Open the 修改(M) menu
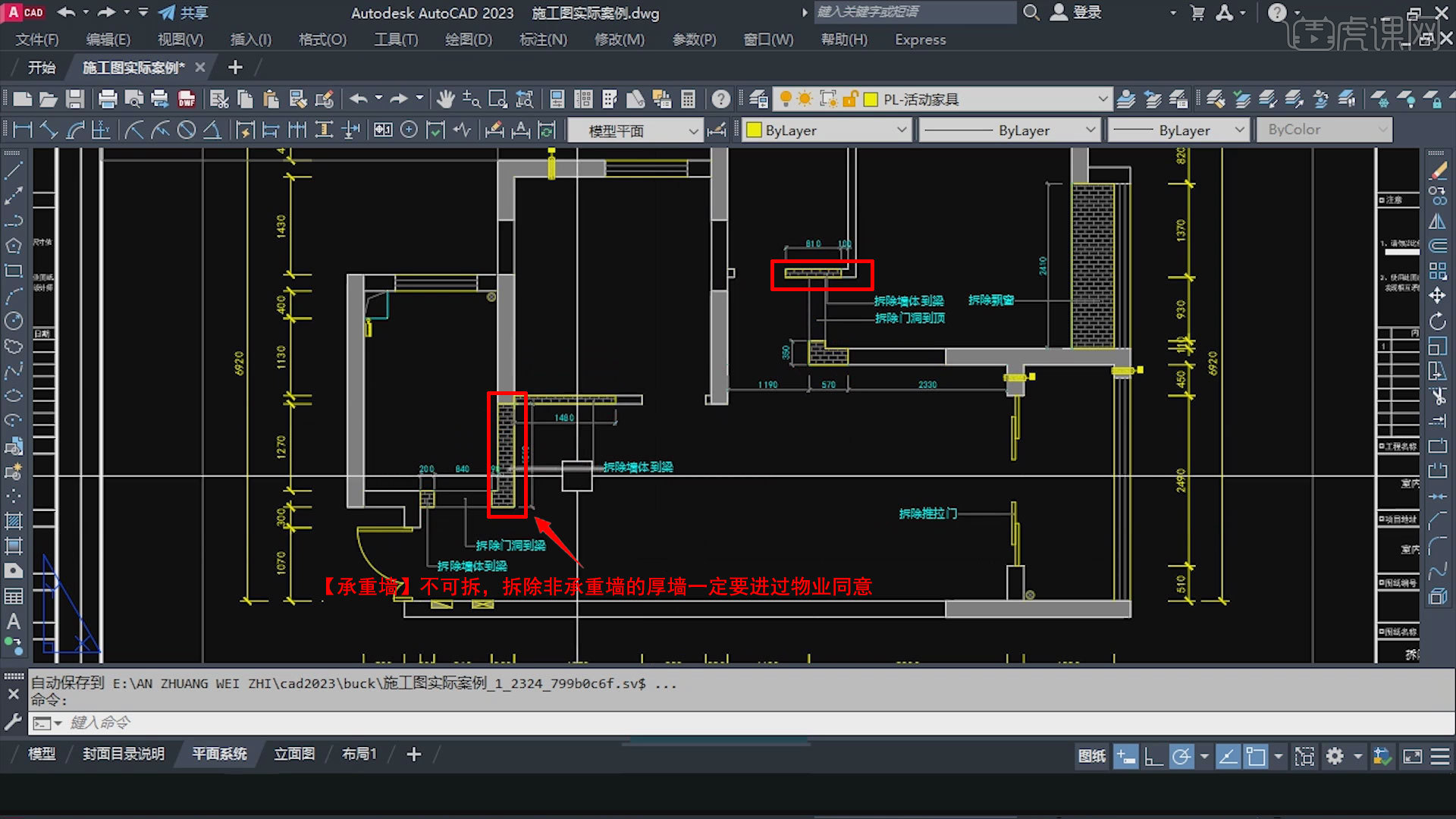1456x819 pixels. (619, 39)
